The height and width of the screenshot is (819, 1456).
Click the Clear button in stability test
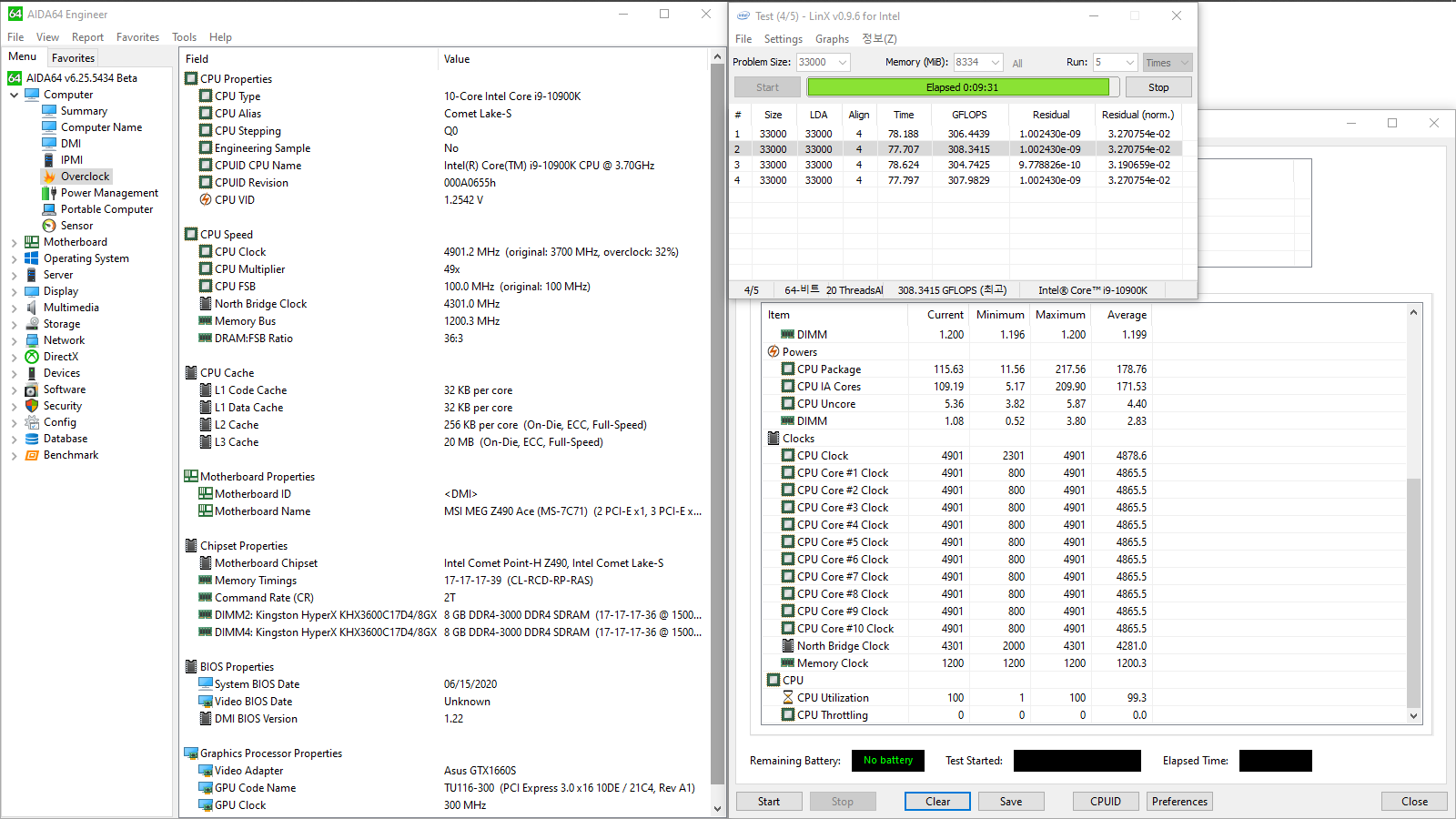pos(937,802)
